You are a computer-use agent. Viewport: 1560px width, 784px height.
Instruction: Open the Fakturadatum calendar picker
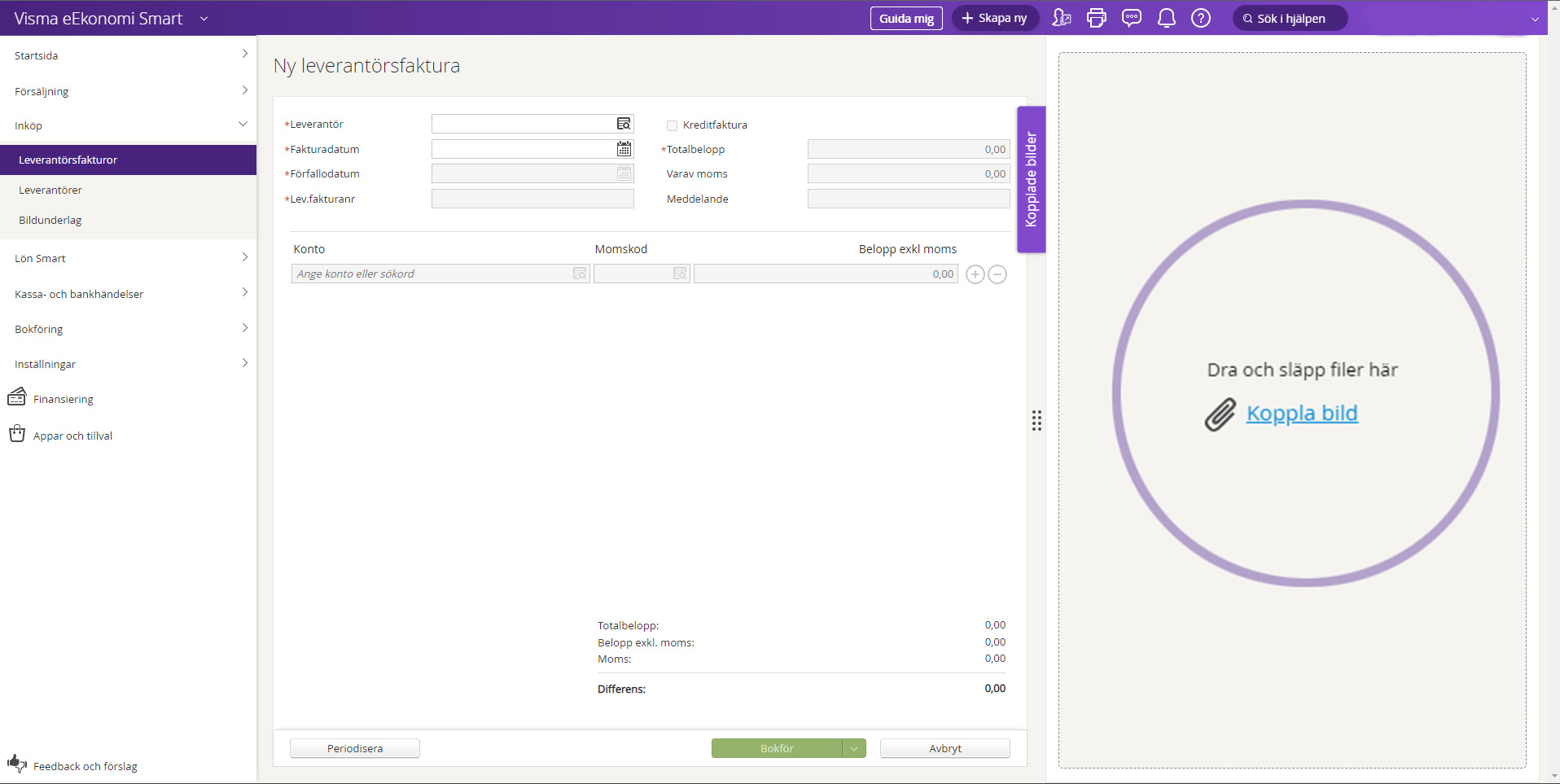pos(624,149)
